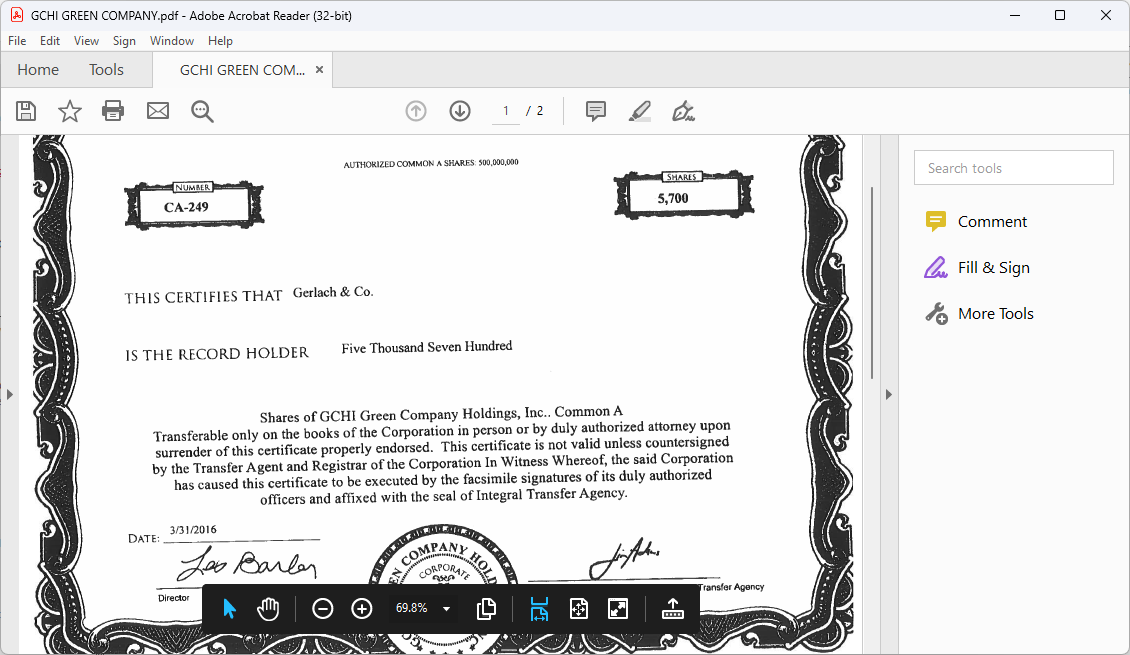This screenshot has width=1130, height=655.
Task: Expand the left navigation pane
Action: click(x=9, y=395)
